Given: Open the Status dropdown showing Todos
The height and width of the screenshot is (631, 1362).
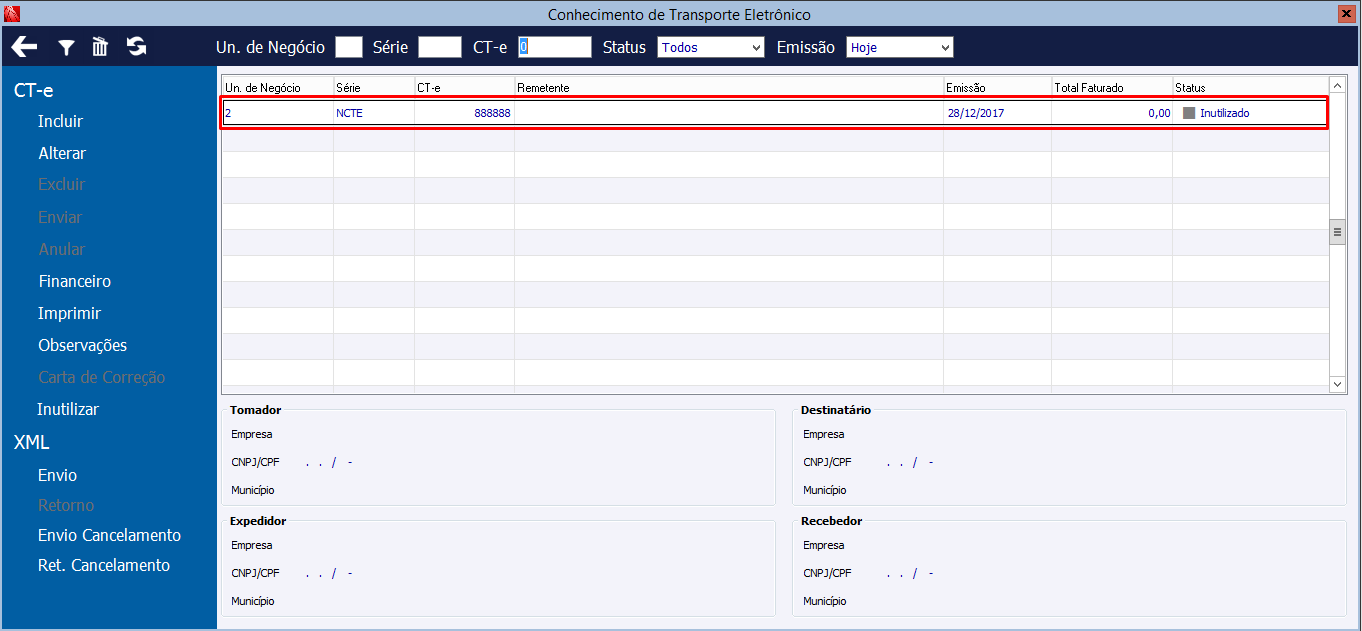Looking at the screenshot, I should pyautogui.click(x=711, y=47).
